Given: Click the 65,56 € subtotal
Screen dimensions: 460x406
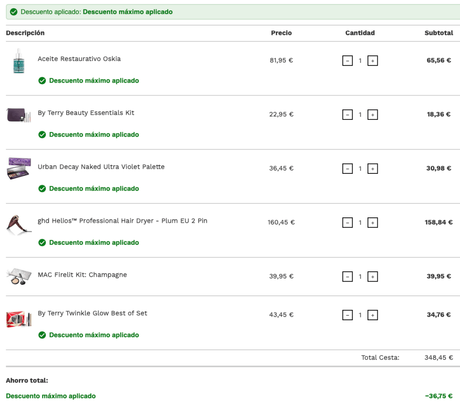Looking at the screenshot, I should coord(439,60).
